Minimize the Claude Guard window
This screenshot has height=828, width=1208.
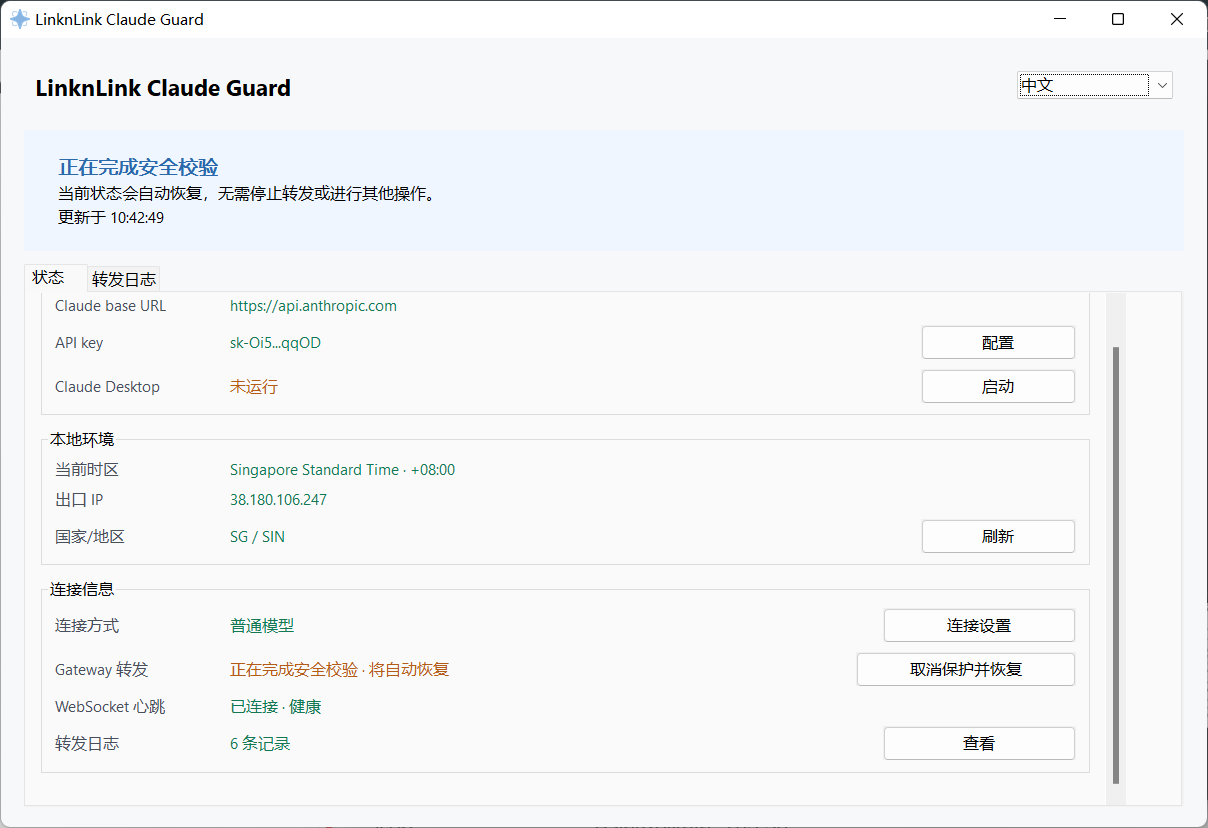(x=1060, y=19)
